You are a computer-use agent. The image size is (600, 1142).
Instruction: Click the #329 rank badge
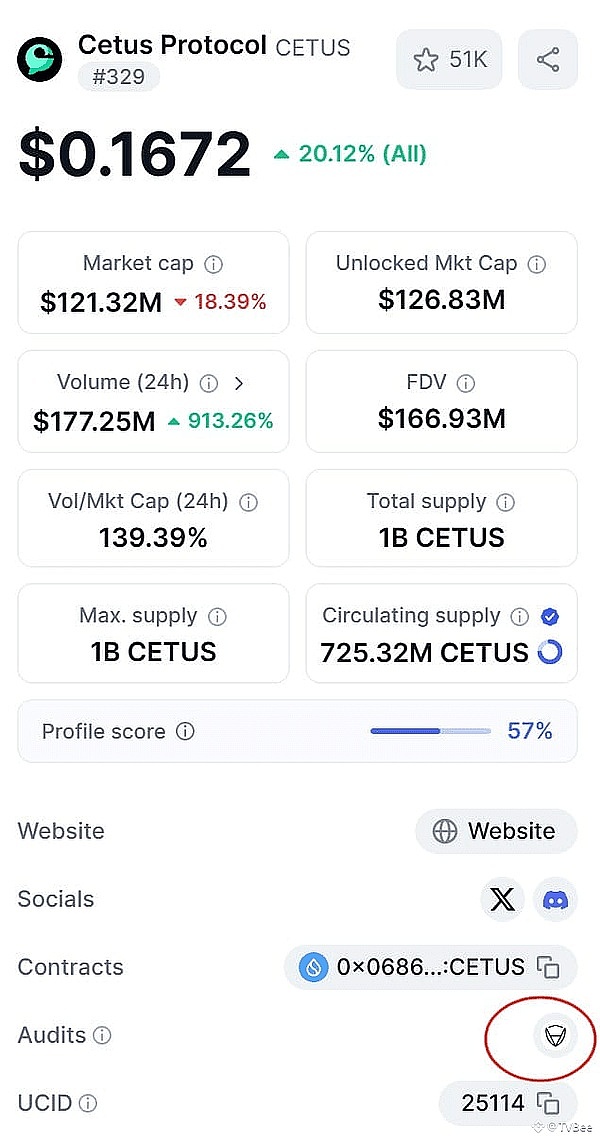point(118,77)
